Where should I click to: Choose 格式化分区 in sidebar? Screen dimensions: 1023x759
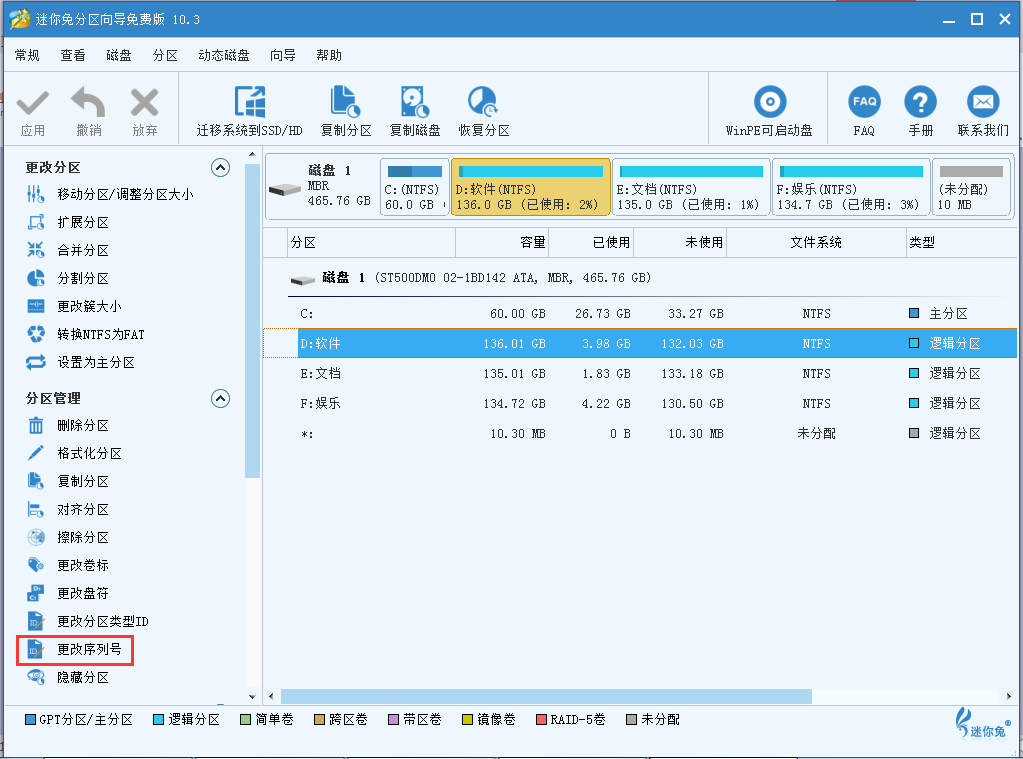[74, 454]
